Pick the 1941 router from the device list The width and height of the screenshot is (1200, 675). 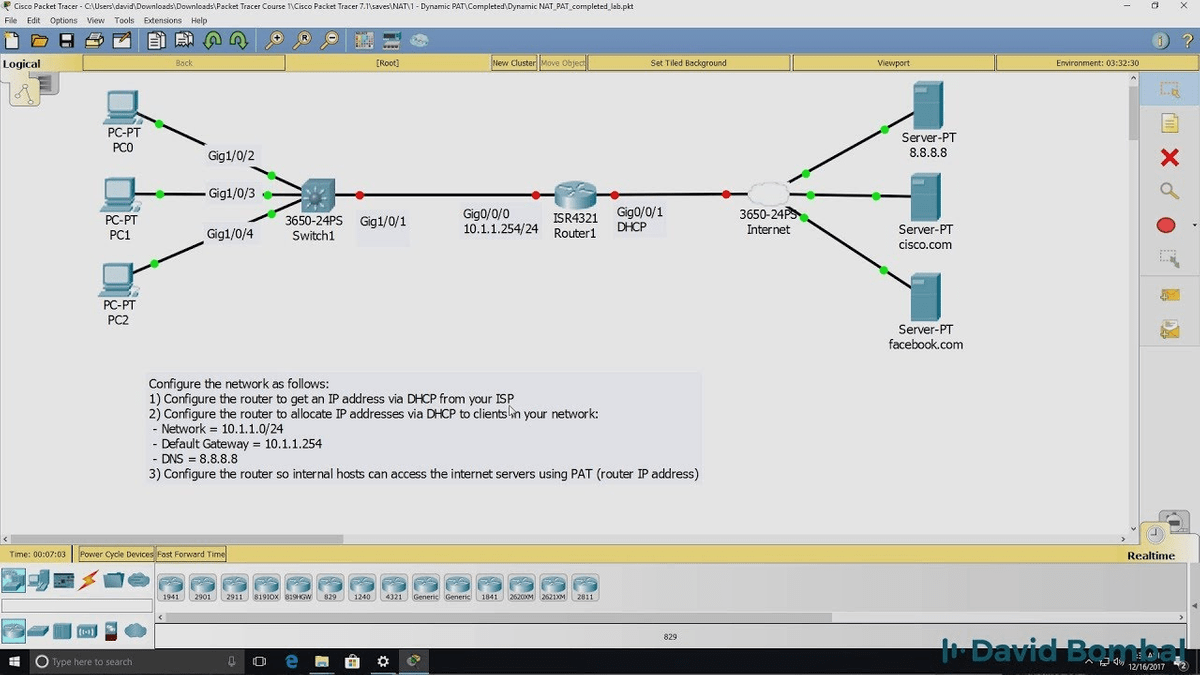coord(171,587)
